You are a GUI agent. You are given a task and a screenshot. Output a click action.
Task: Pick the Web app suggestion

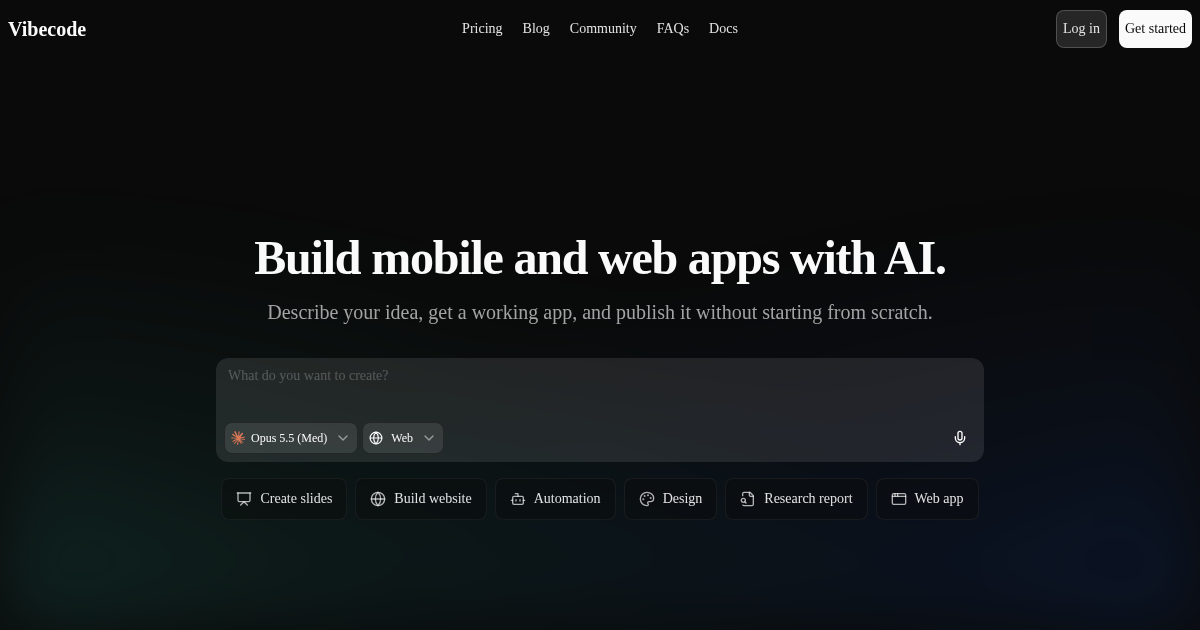click(x=927, y=499)
